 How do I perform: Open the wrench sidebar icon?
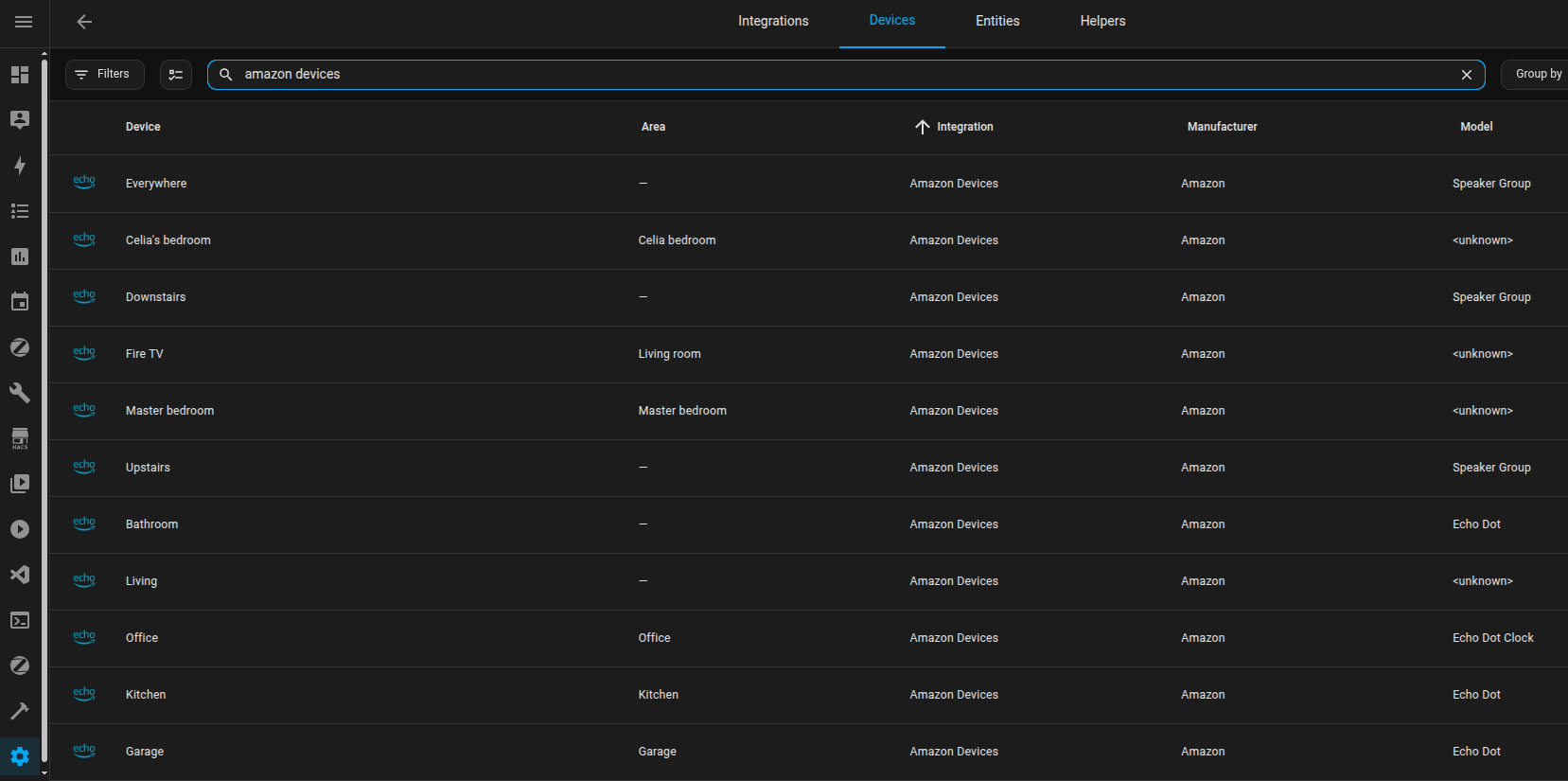[x=20, y=393]
